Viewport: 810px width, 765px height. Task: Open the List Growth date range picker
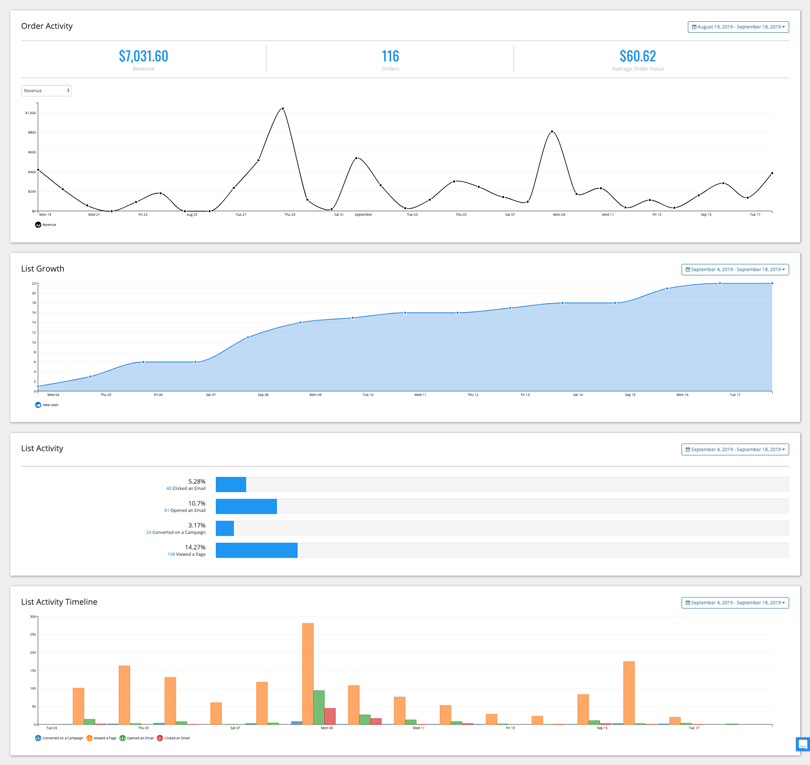coord(735,270)
